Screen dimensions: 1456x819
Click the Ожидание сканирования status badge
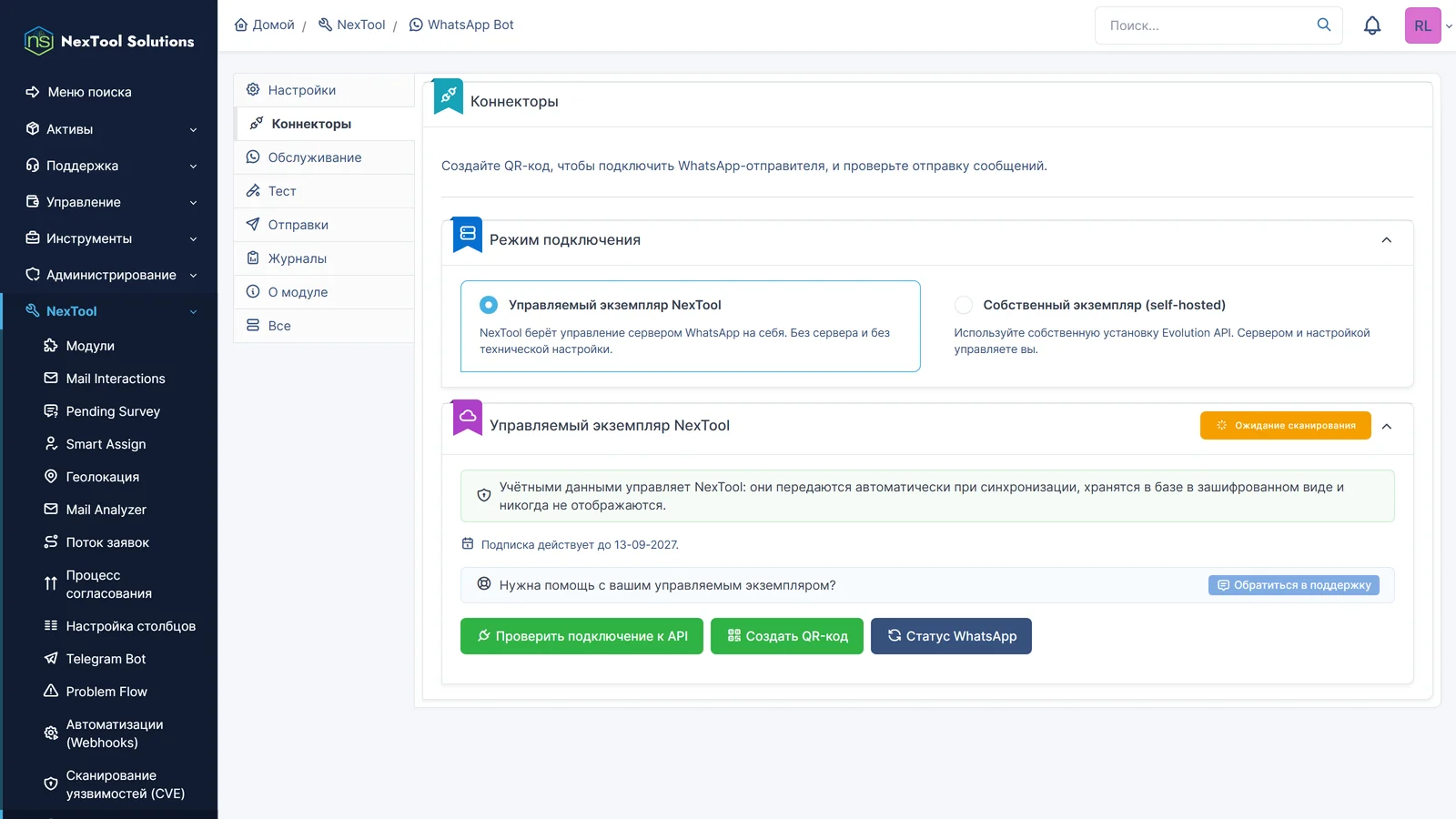point(1286,425)
